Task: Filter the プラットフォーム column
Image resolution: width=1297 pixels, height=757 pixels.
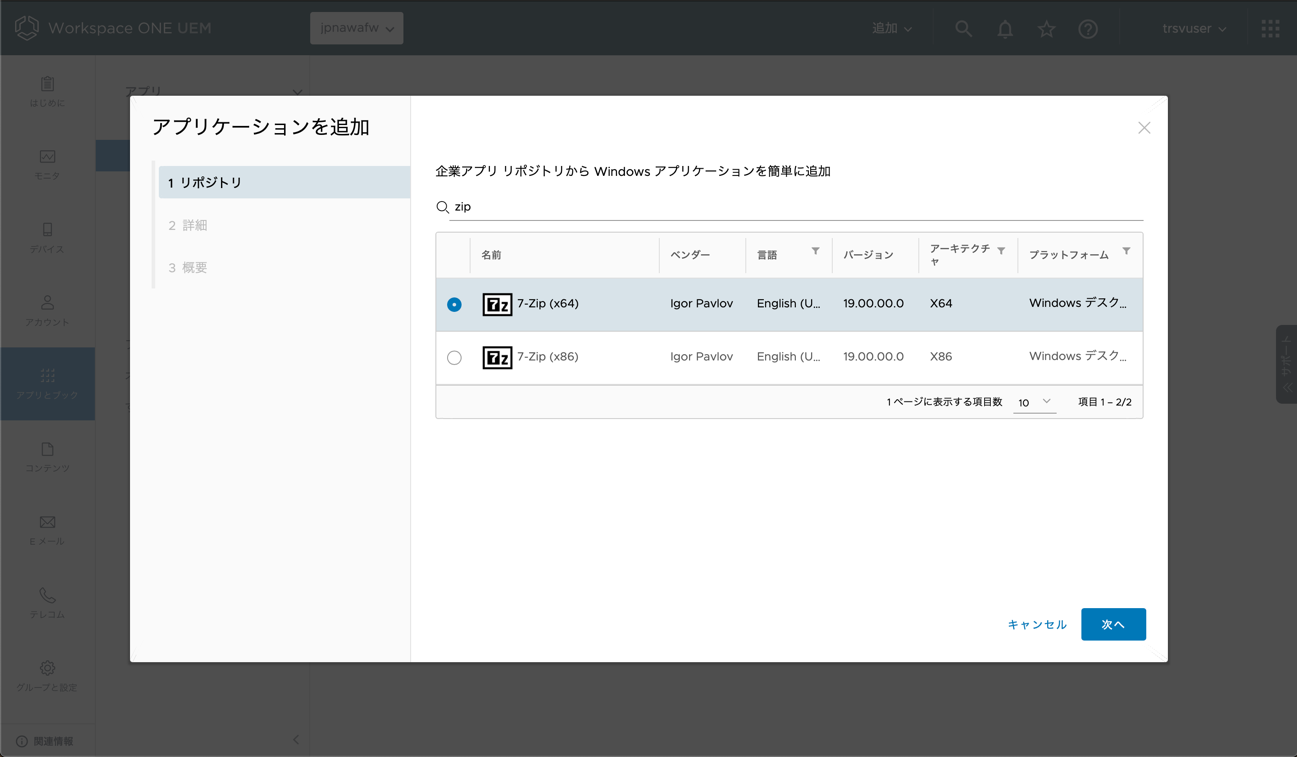Action: tap(1126, 251)
